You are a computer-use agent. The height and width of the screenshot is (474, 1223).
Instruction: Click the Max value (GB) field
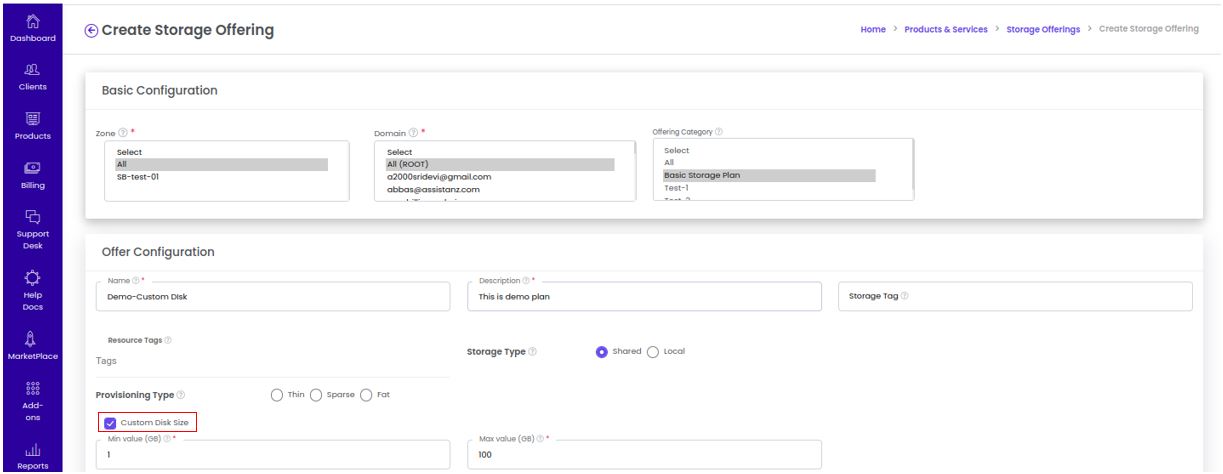click(645, 455)
